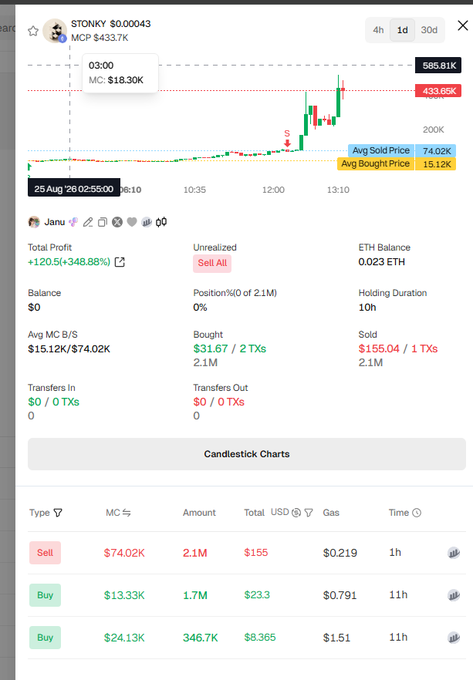Click the red S sell marker on chart

[x=287, y=138]
